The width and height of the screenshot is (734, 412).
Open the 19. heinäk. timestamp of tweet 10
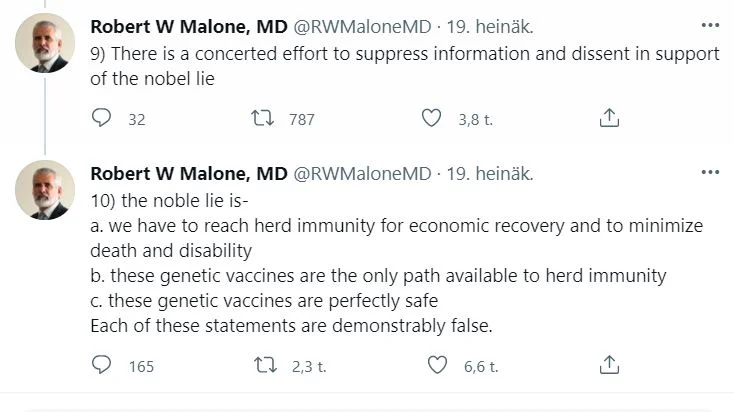coord(489,173)
